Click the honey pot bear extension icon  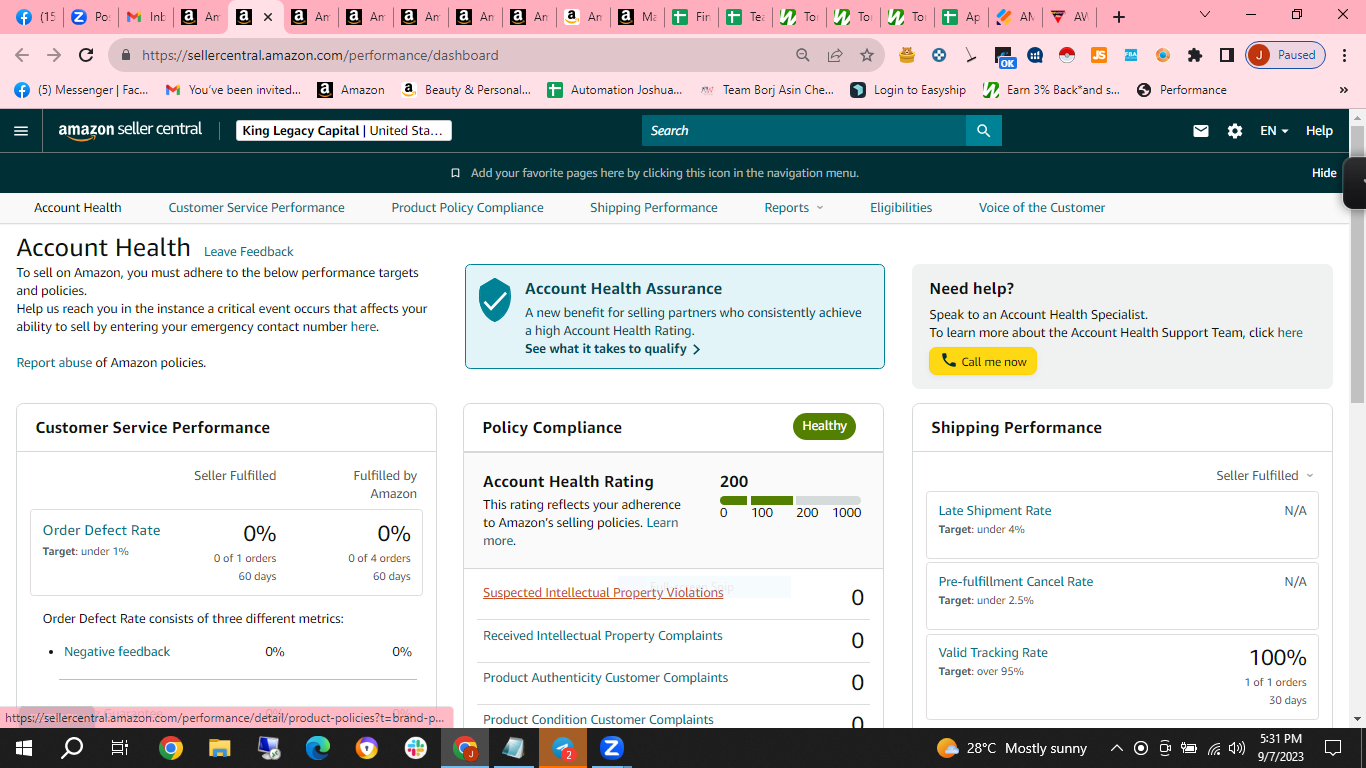click(x=907, y=55)
